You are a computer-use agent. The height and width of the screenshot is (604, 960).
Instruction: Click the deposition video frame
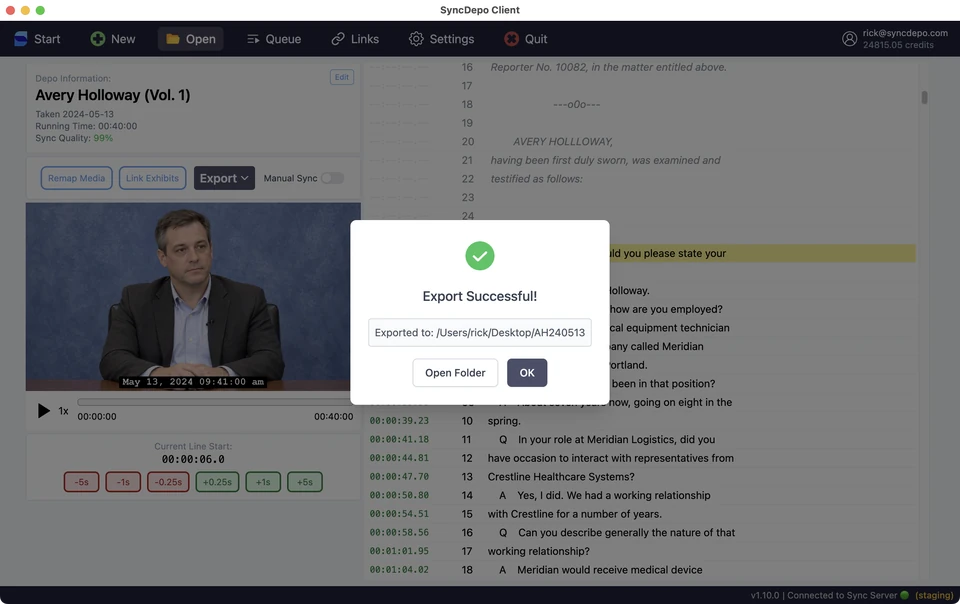193,297
